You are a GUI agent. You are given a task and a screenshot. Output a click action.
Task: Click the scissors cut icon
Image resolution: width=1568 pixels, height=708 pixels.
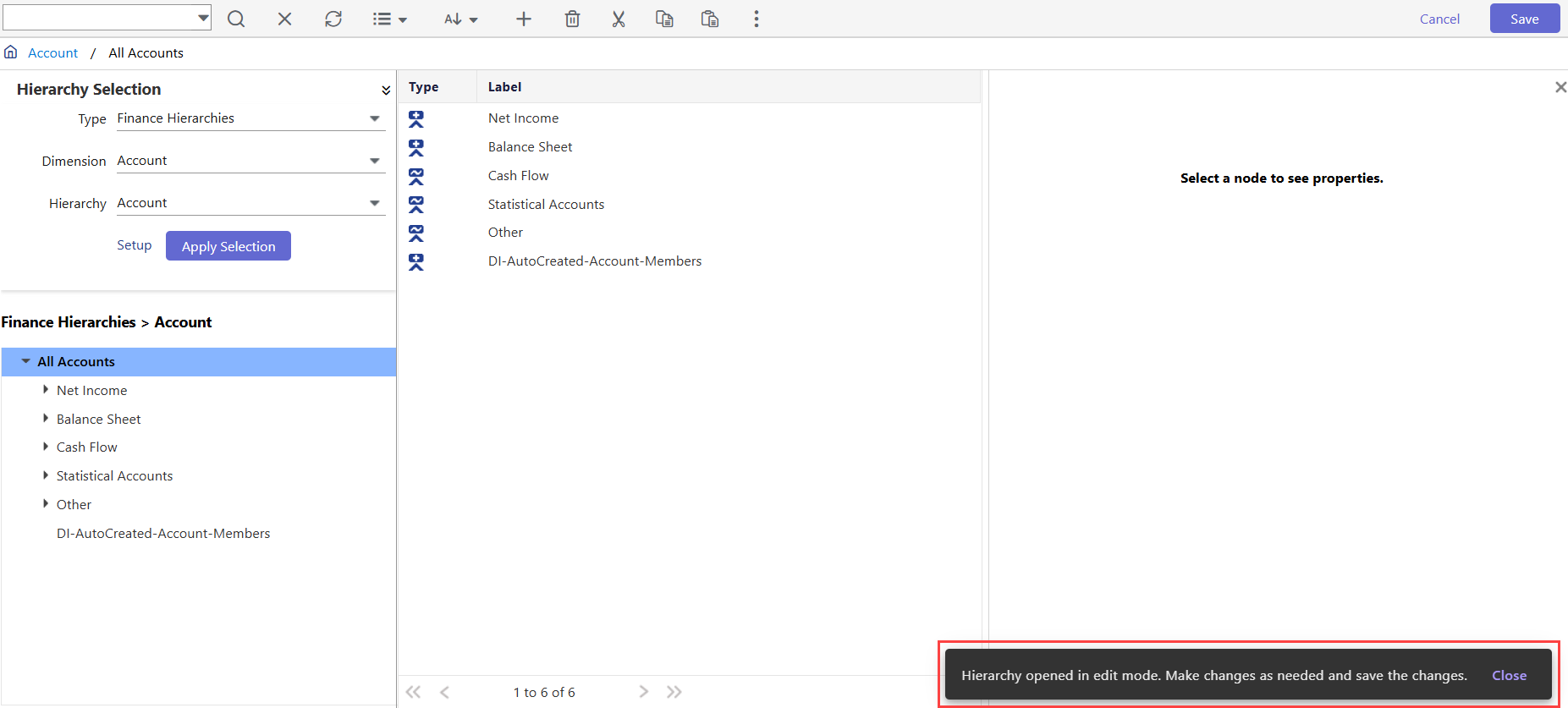[x=619, y=19]
